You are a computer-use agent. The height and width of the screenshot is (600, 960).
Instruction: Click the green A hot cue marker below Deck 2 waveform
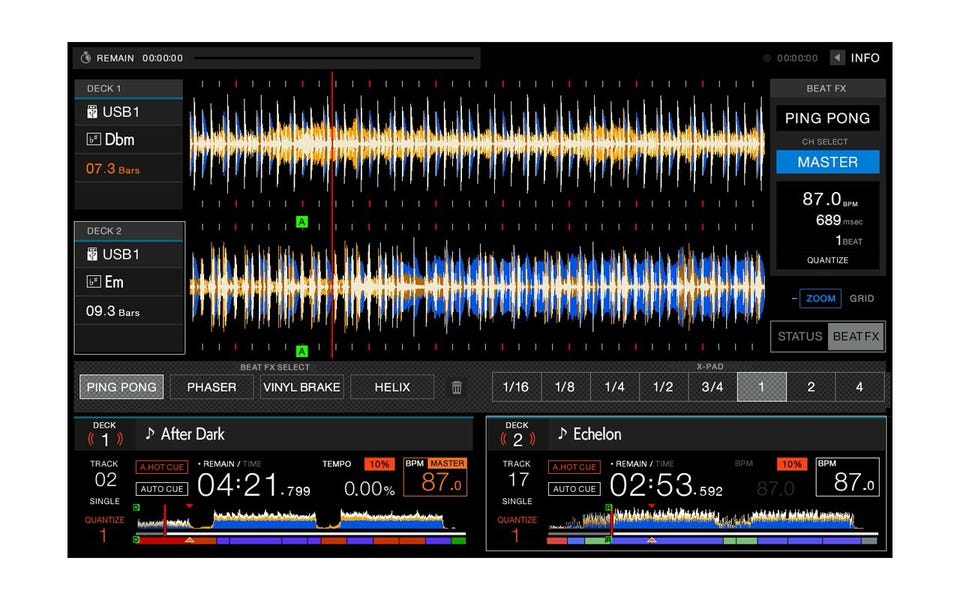302,351
